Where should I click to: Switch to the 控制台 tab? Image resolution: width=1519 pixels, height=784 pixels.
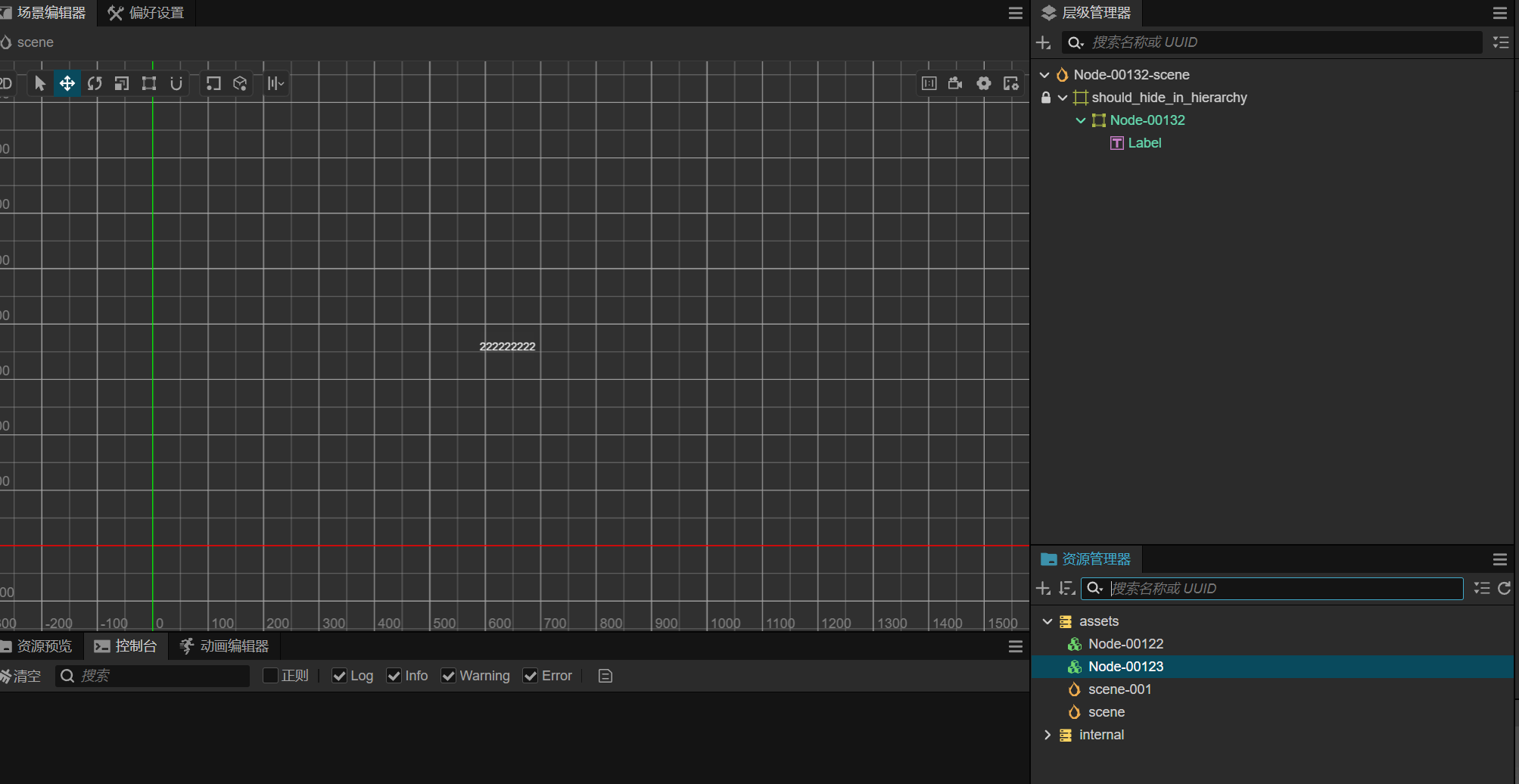point(126,646)
